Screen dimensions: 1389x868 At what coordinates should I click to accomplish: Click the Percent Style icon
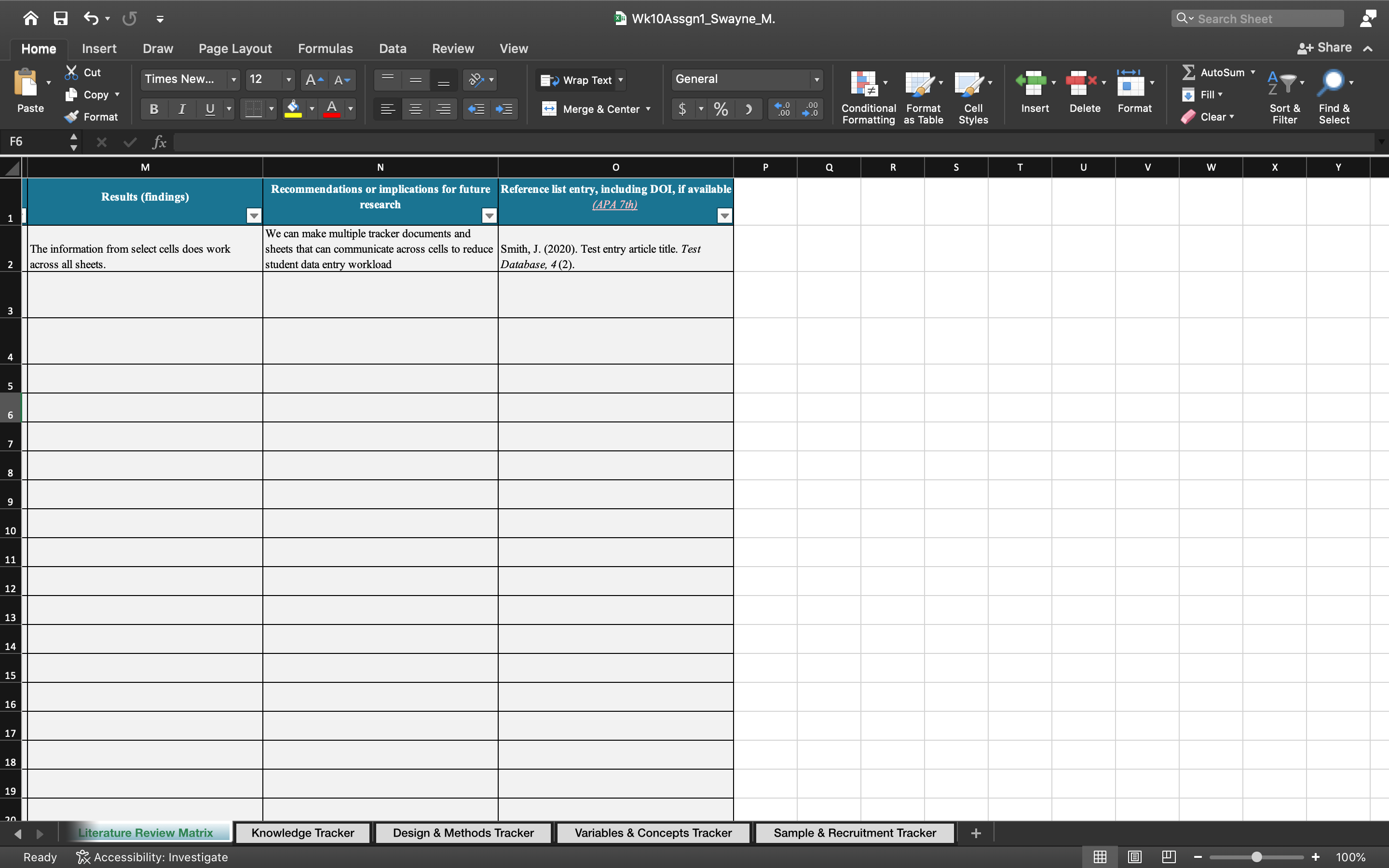(x=721, y=108)
